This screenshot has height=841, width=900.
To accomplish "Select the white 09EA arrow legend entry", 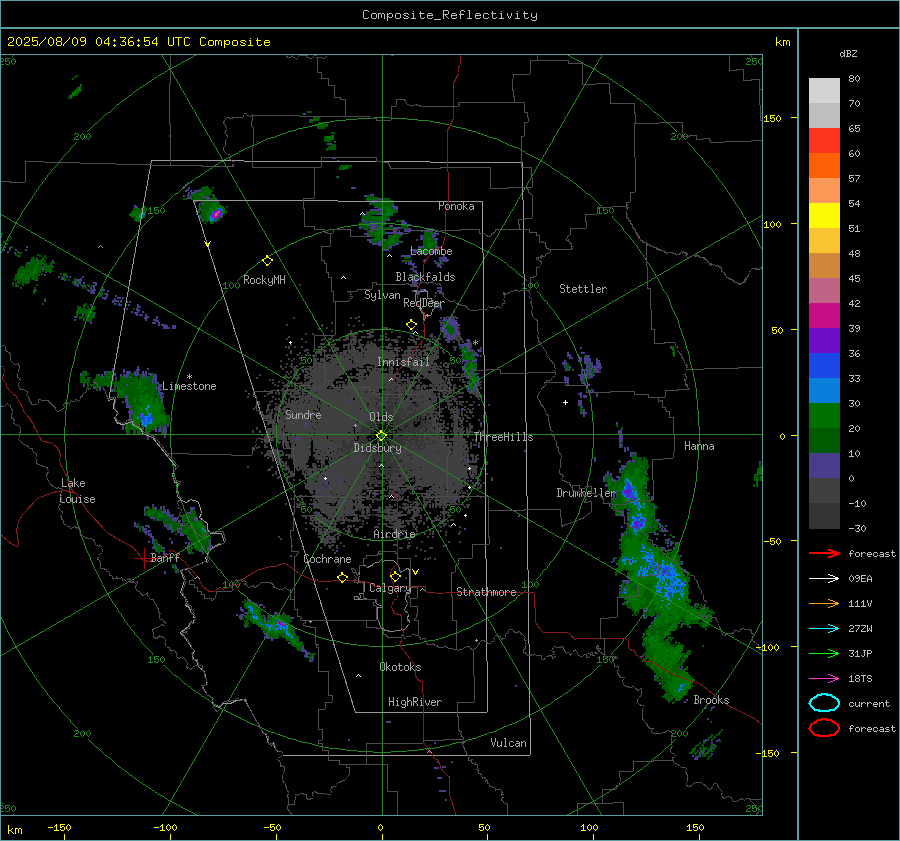I will click(x=824, y=578).
